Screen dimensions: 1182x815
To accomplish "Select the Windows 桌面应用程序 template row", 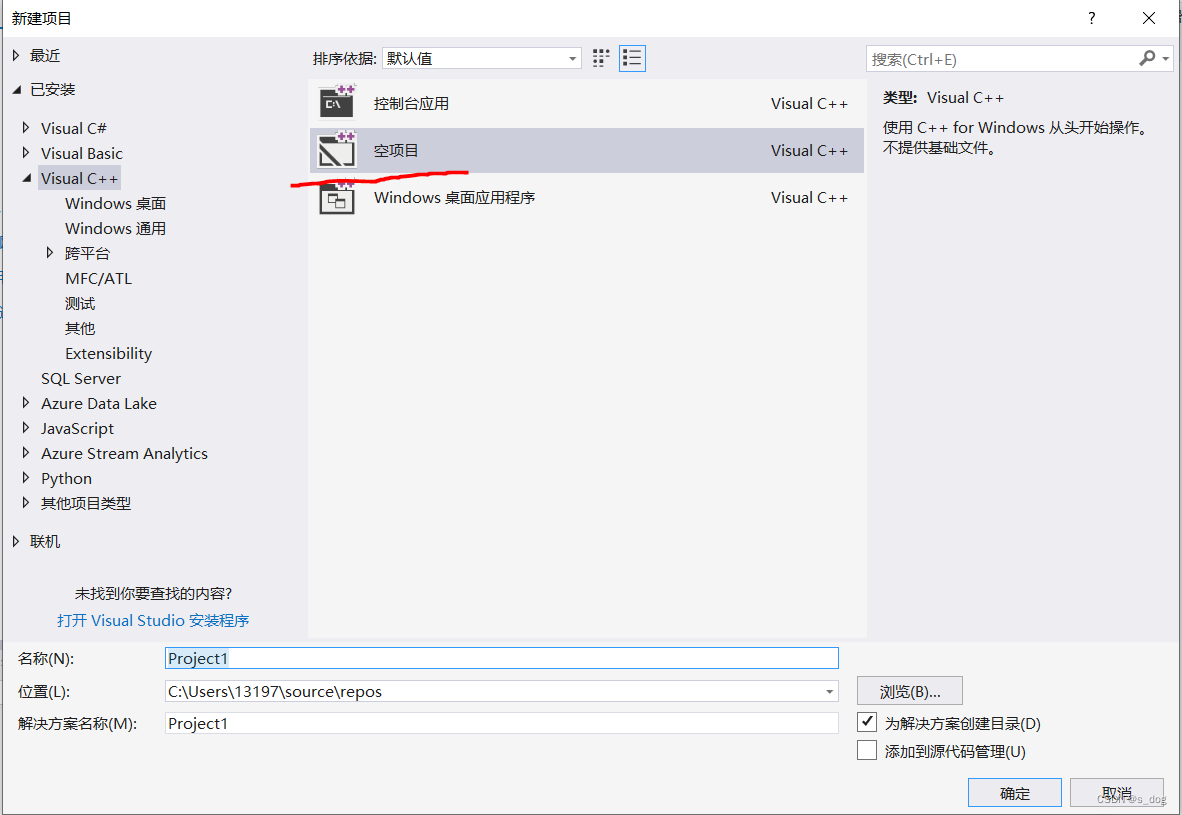I will point(586,198).
